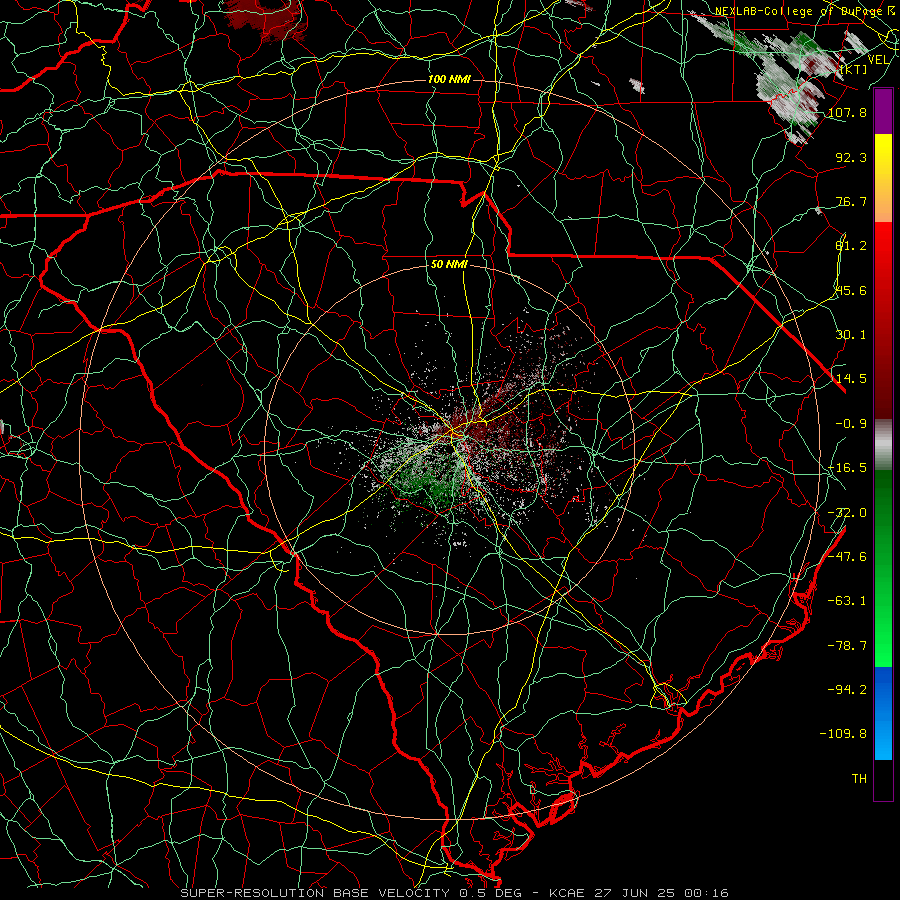The width and height of the screenshot is (900, 900).
Task: Pick the purple segment of color bar
Action: [883, 111]
